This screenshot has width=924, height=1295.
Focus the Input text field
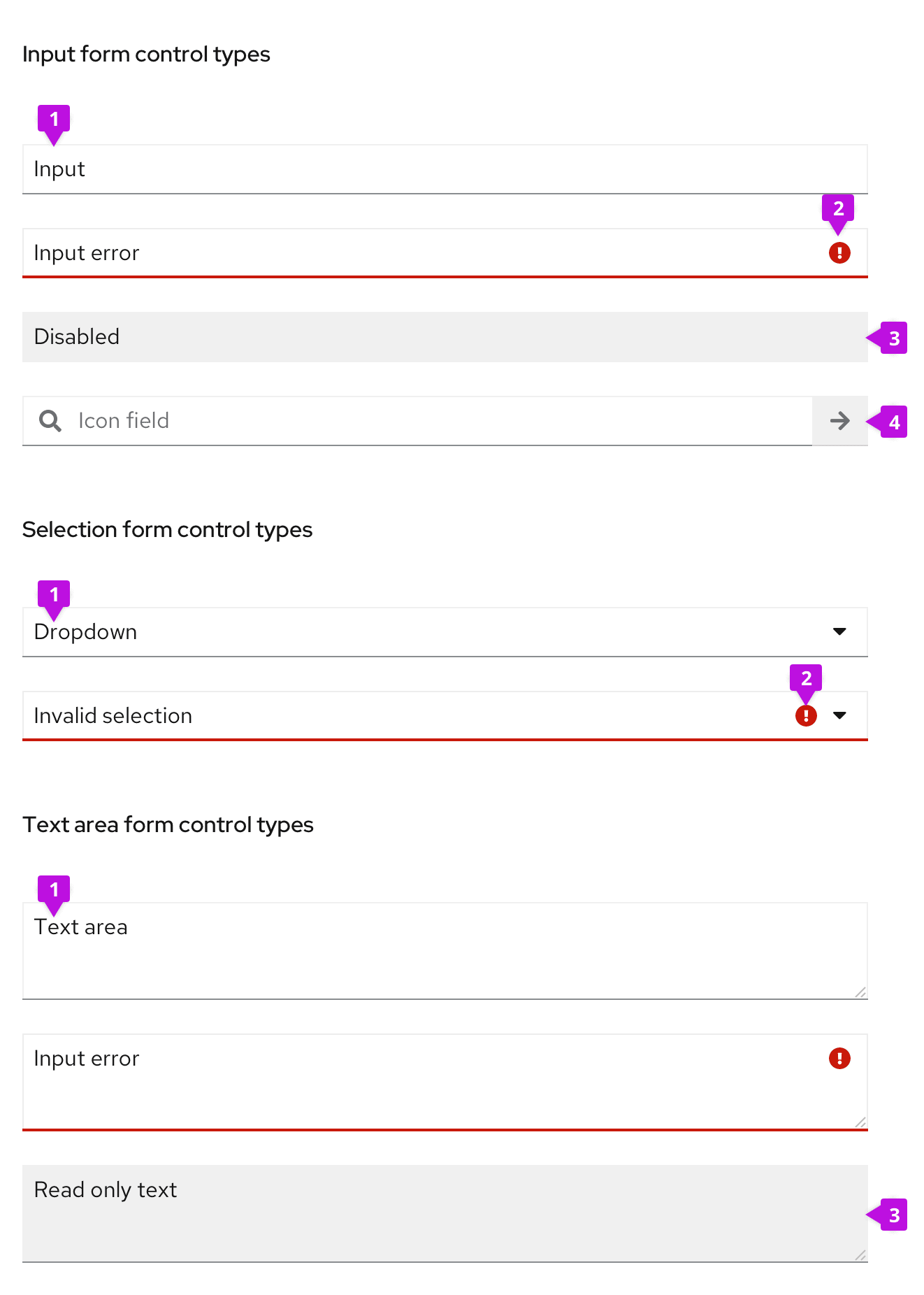point(419,169)
